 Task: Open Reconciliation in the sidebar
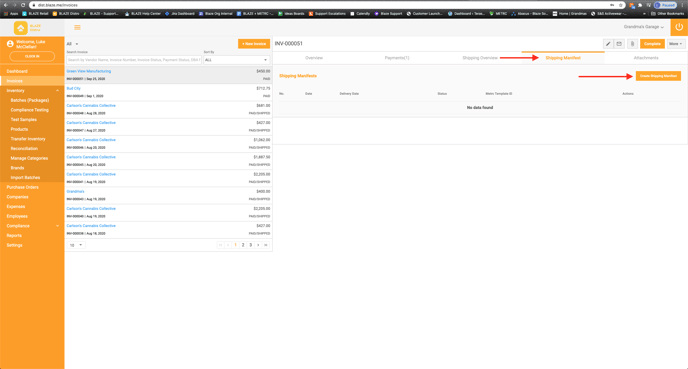[x=24, y=148]
